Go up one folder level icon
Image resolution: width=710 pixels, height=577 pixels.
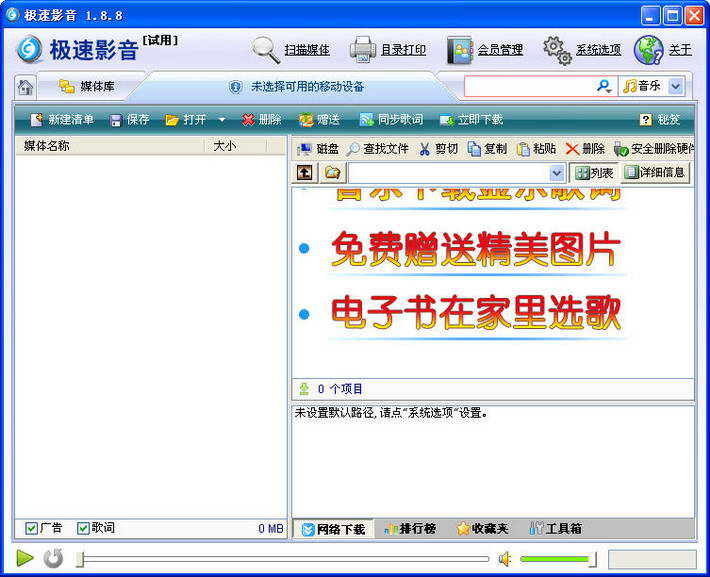[x=304, y=173]
